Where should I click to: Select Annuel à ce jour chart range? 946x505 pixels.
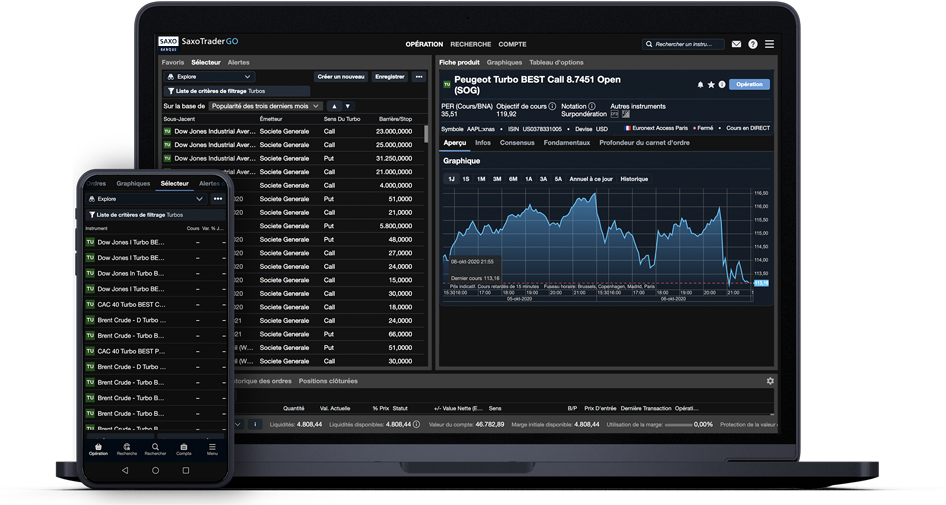591,179
